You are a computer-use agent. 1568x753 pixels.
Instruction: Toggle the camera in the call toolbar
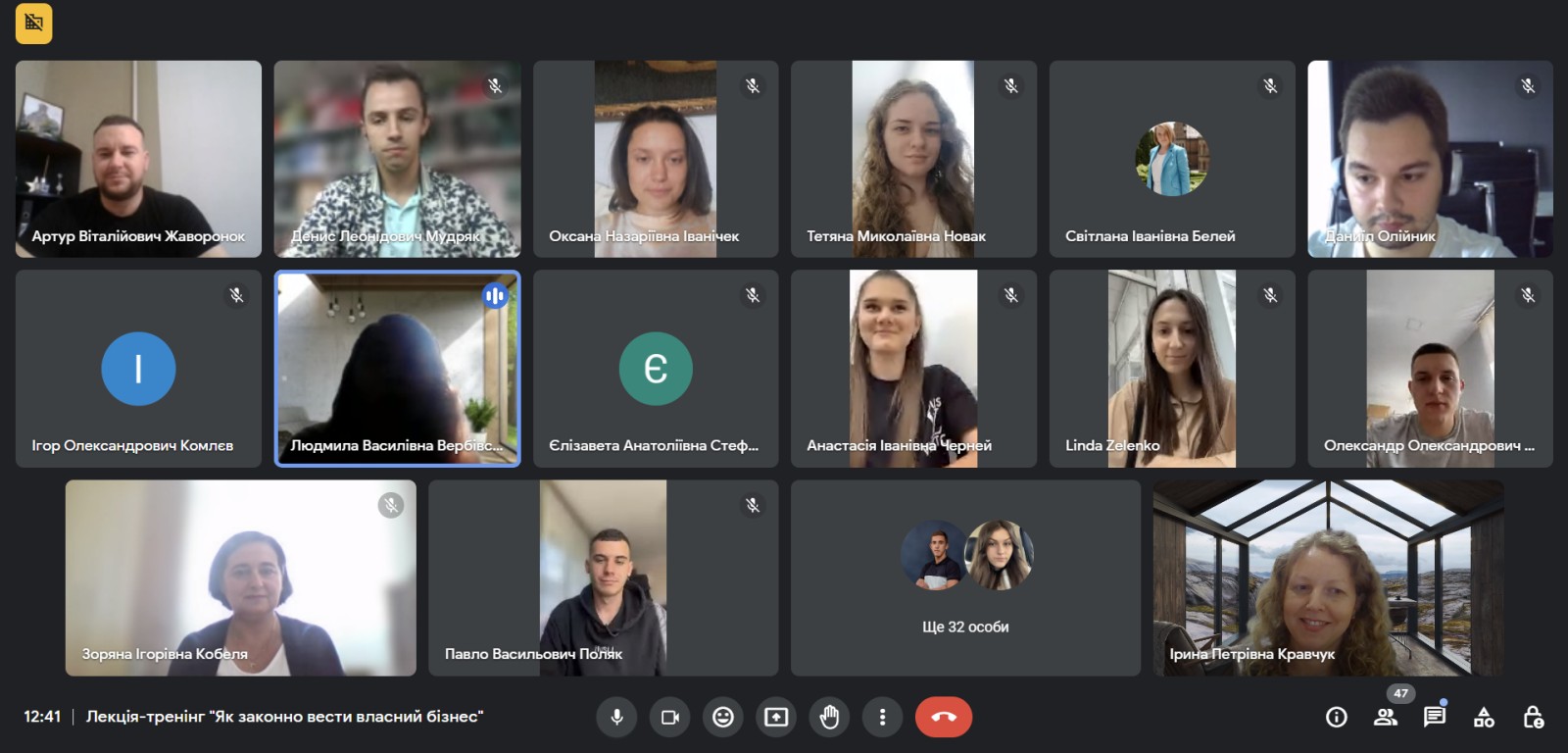[670, 718]
